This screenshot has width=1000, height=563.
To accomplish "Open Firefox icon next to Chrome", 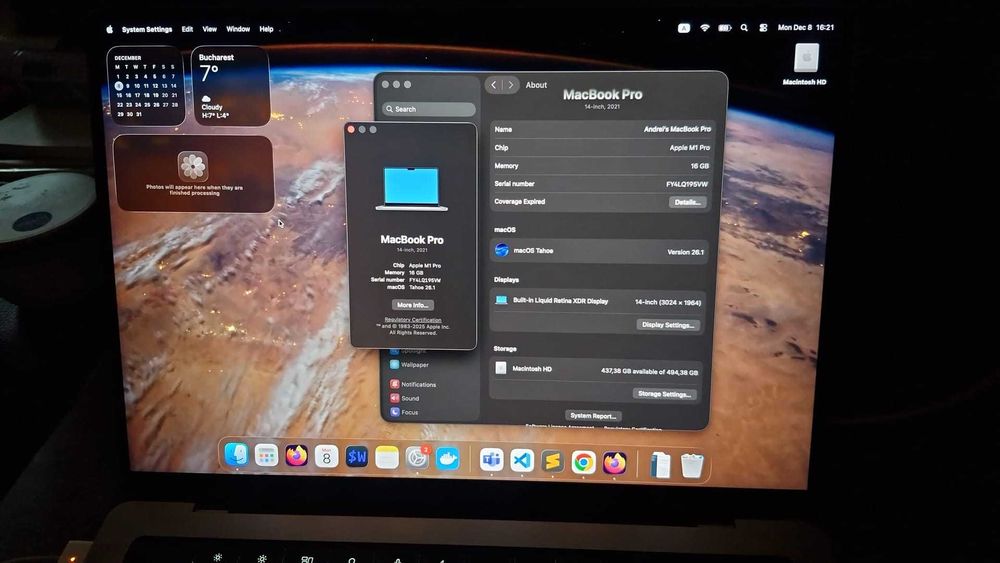I will [x=614, y=463].
